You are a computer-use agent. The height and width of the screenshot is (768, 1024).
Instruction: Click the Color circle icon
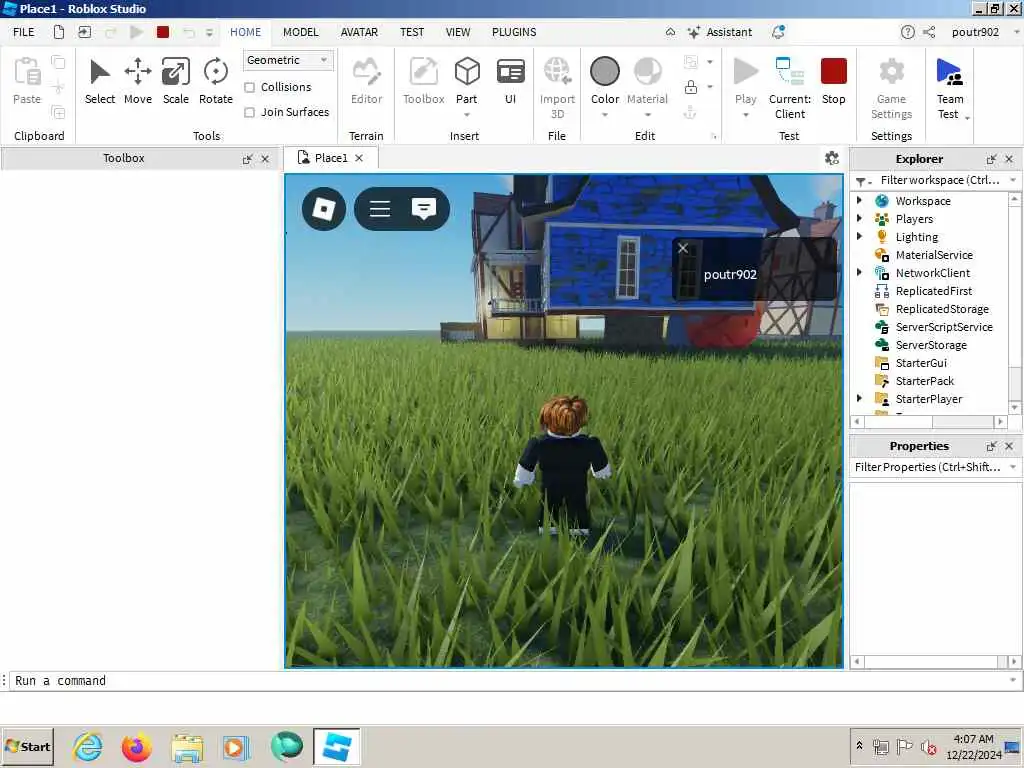pos(605,71)
